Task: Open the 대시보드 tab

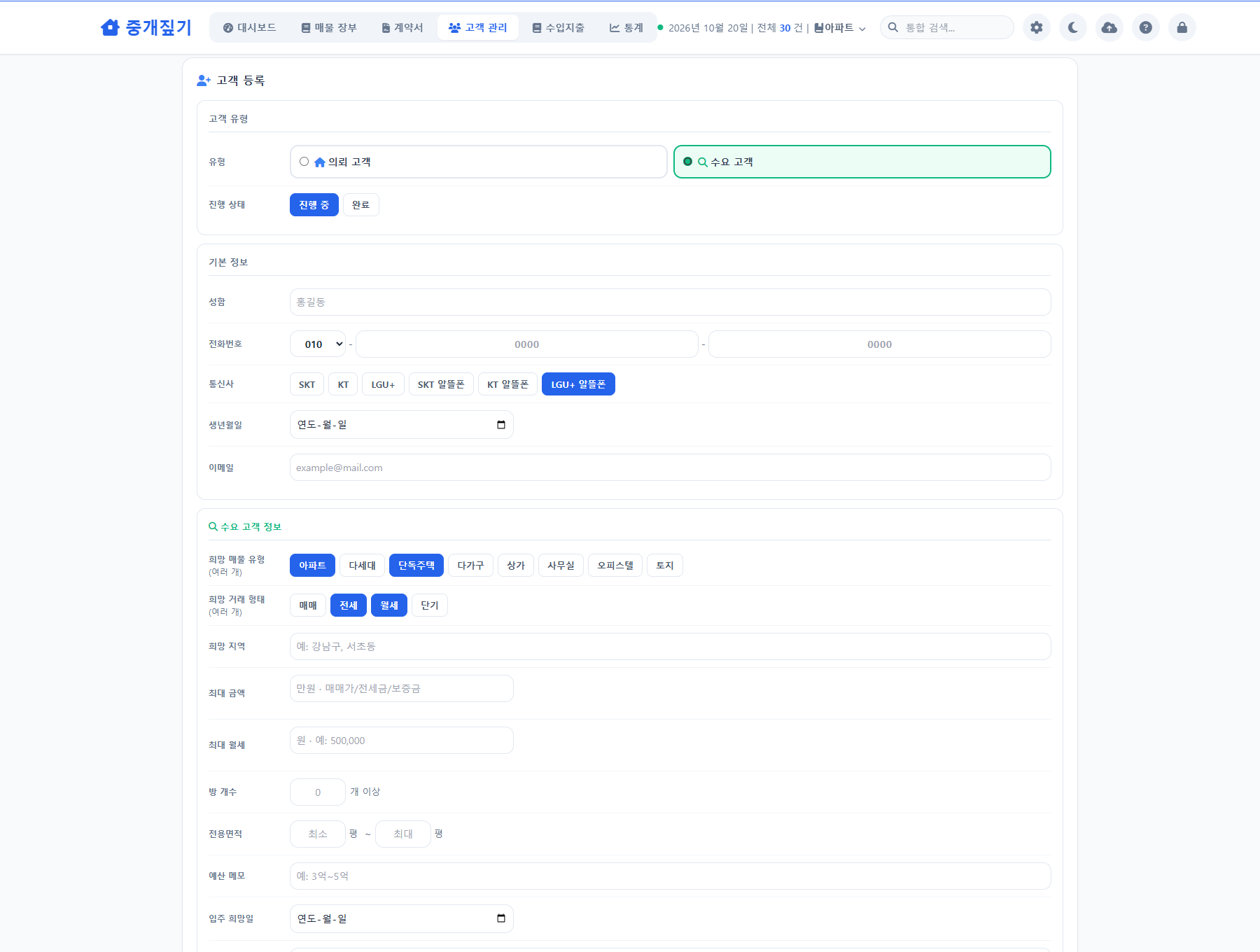Action: [x=250, y=27]
